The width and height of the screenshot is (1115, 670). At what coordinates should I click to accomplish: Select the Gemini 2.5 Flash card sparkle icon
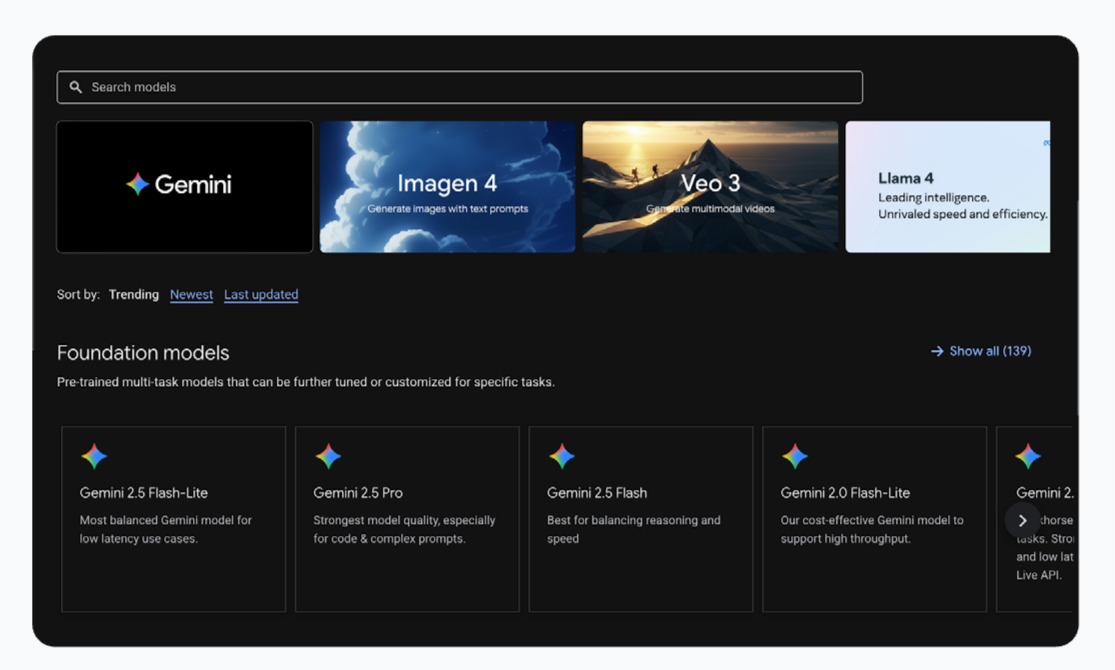(x=562, y=456)
